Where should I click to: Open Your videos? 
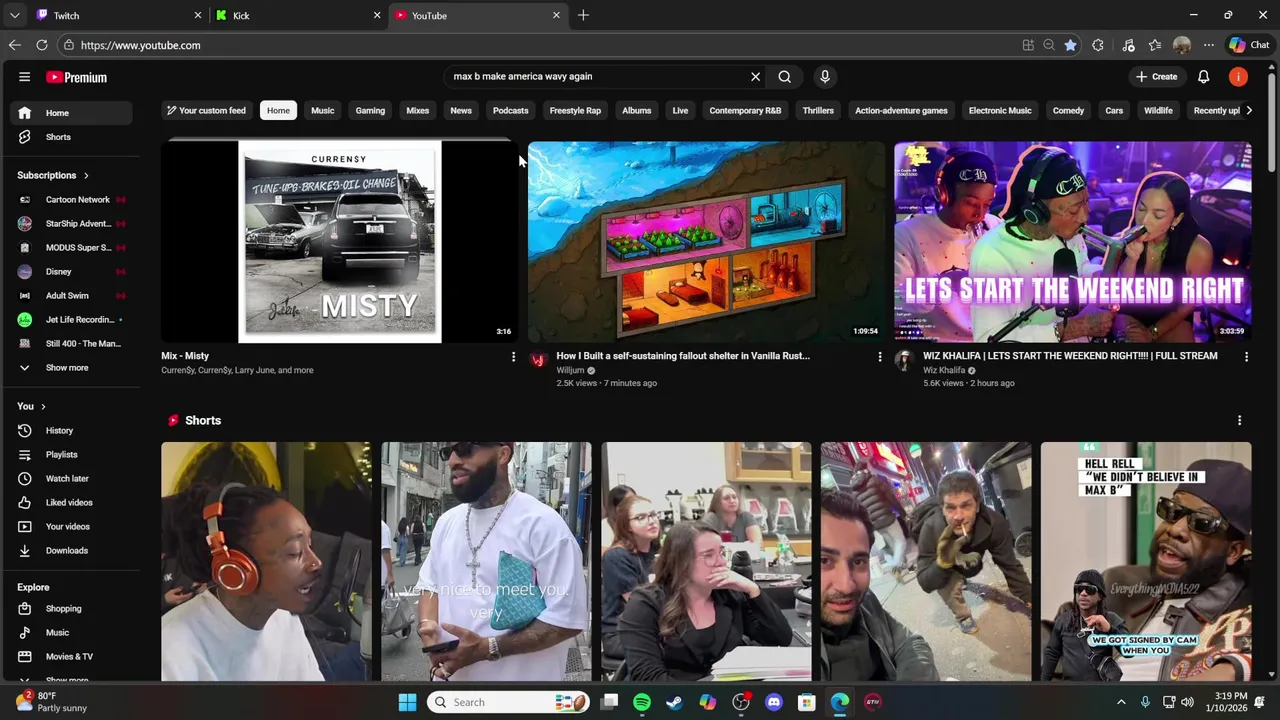pyautogui.click(x=70, y=526)
